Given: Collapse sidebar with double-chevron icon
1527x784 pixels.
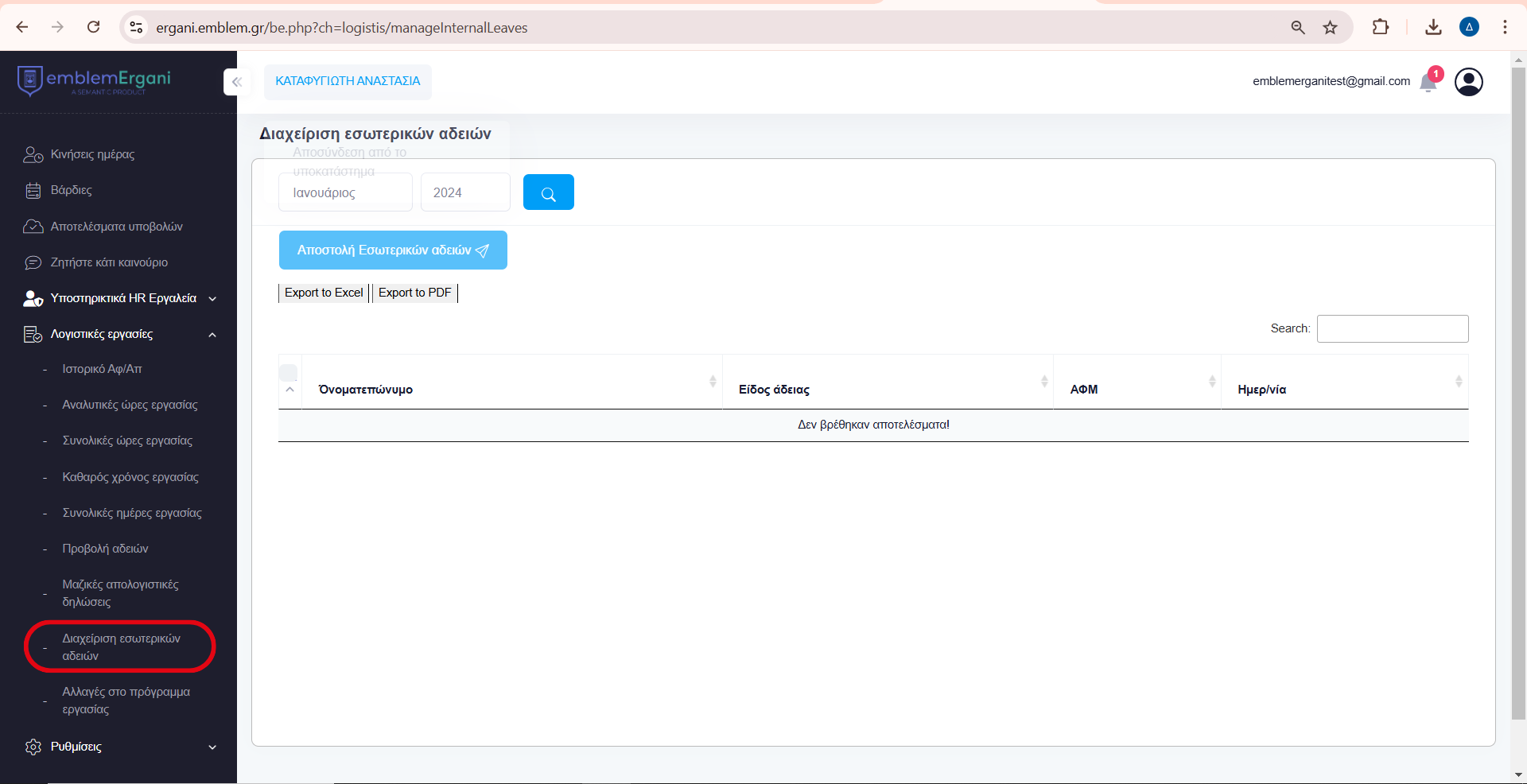Looking at the screenshot, I should tap(236, 82).
